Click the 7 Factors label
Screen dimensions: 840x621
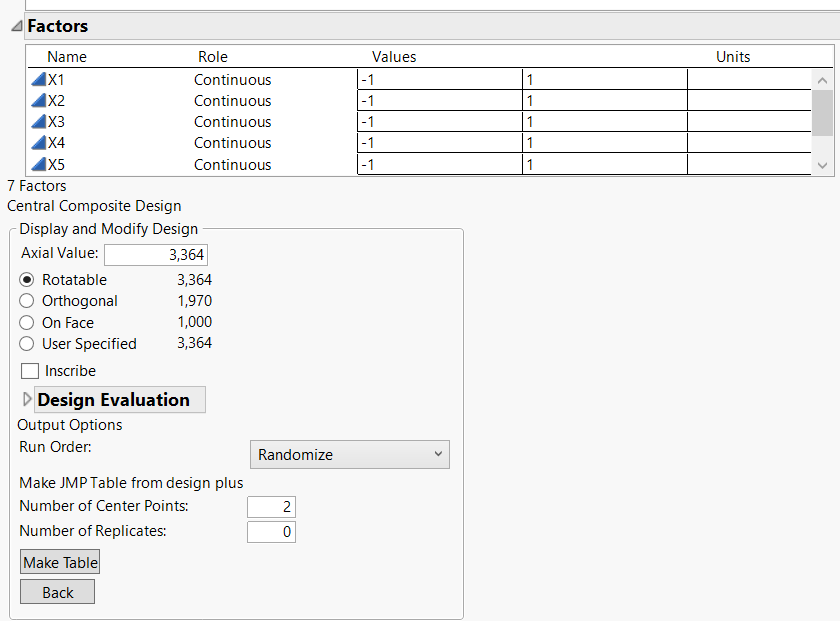click(37, 186)
